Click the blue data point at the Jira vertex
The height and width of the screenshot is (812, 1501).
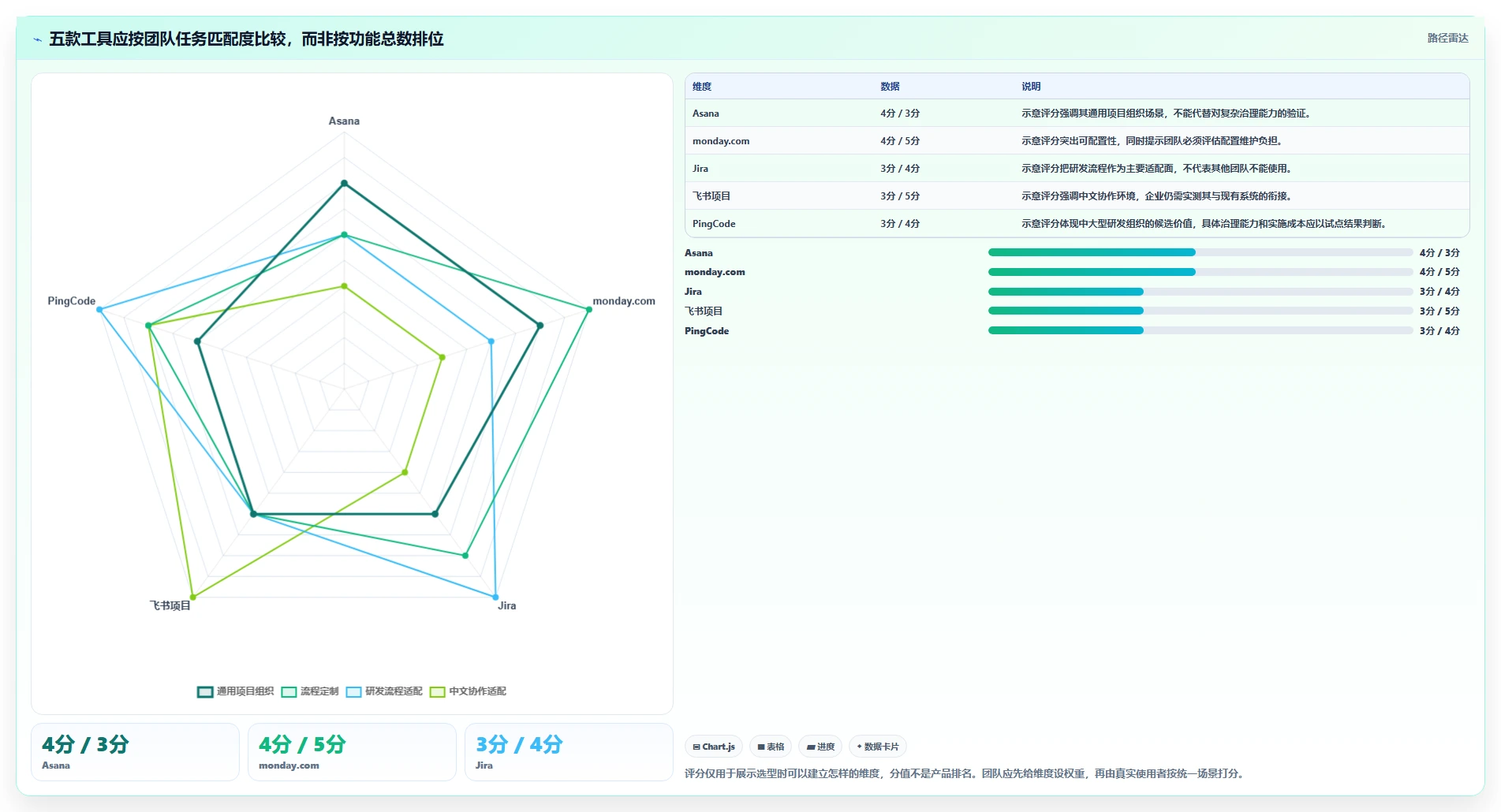(495, 597)
